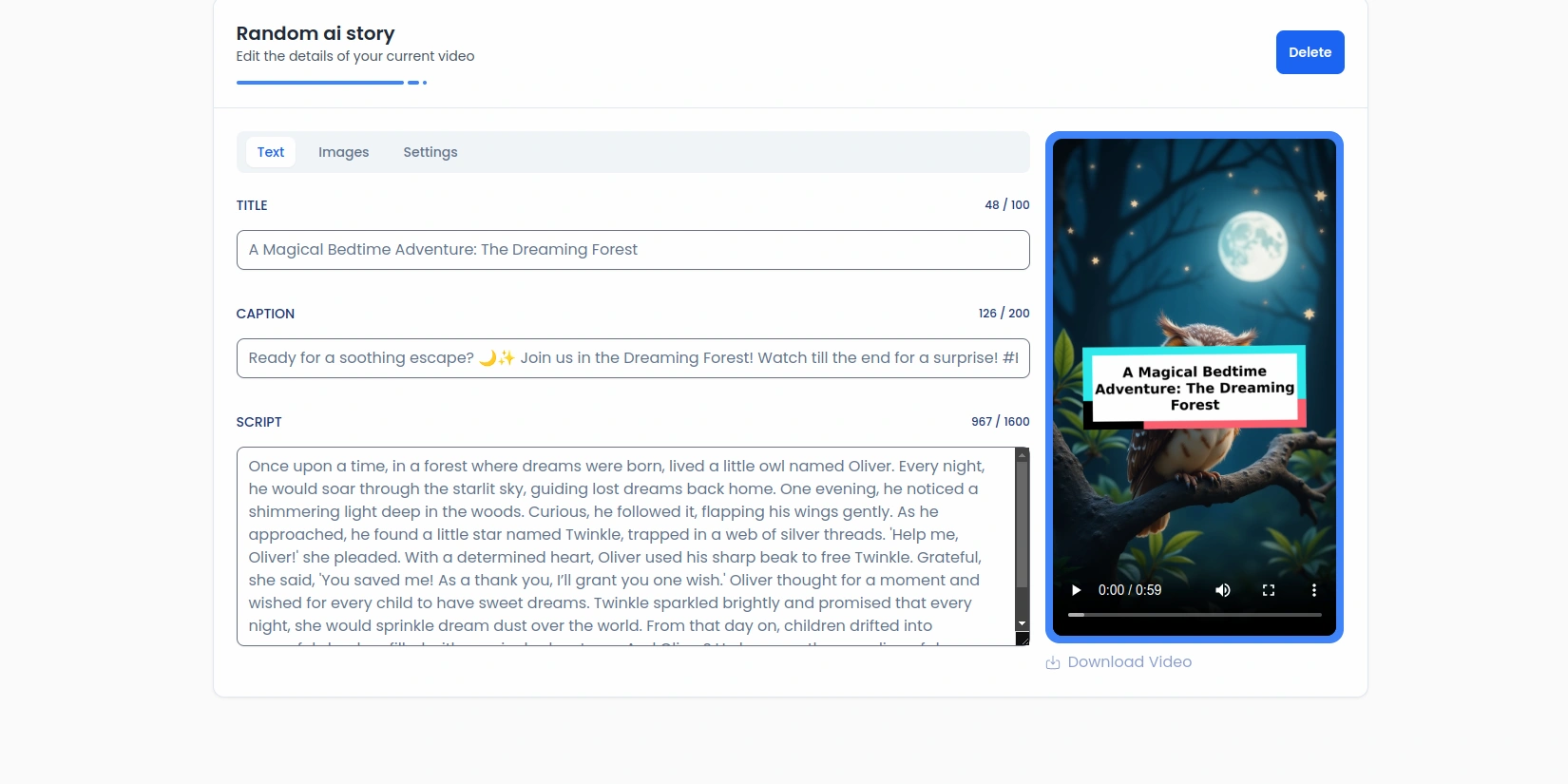
Task: Click the blue progress bar under the heading
Action: [320, 83]
